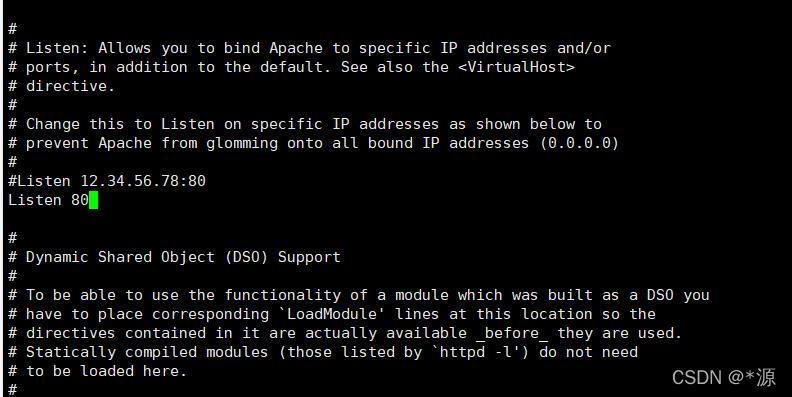Click 'Statically compiled modules' text
Image resolution: width=792 pixels, height=397 pixels.
click(x=147, y=352)
